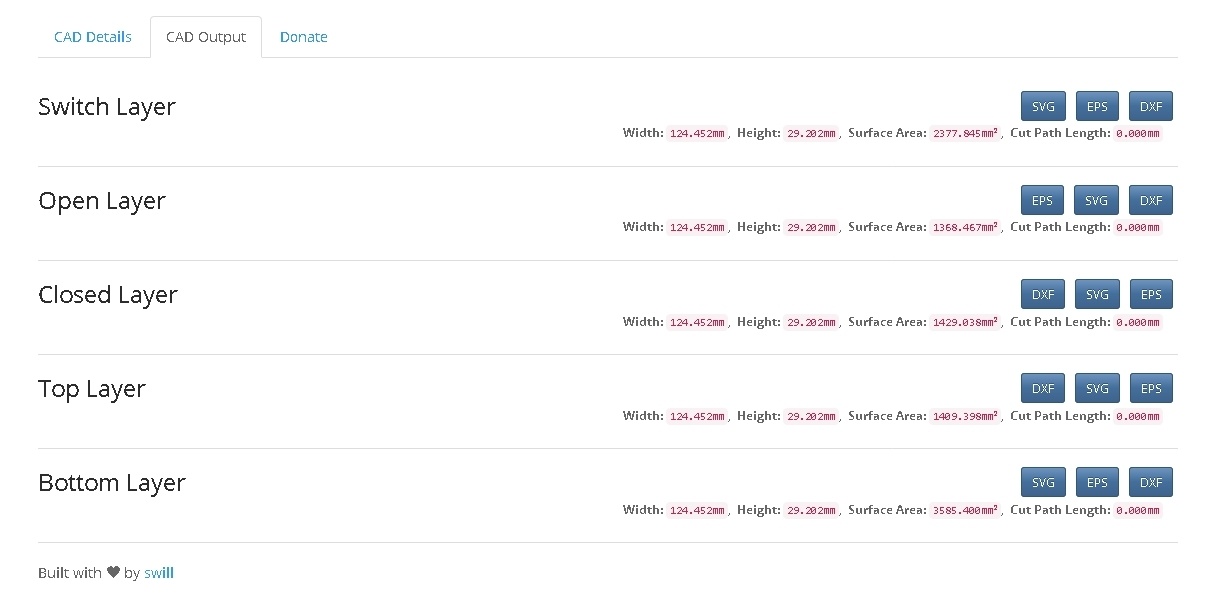Export Open Layer as DXF

tap(1151, 200)
